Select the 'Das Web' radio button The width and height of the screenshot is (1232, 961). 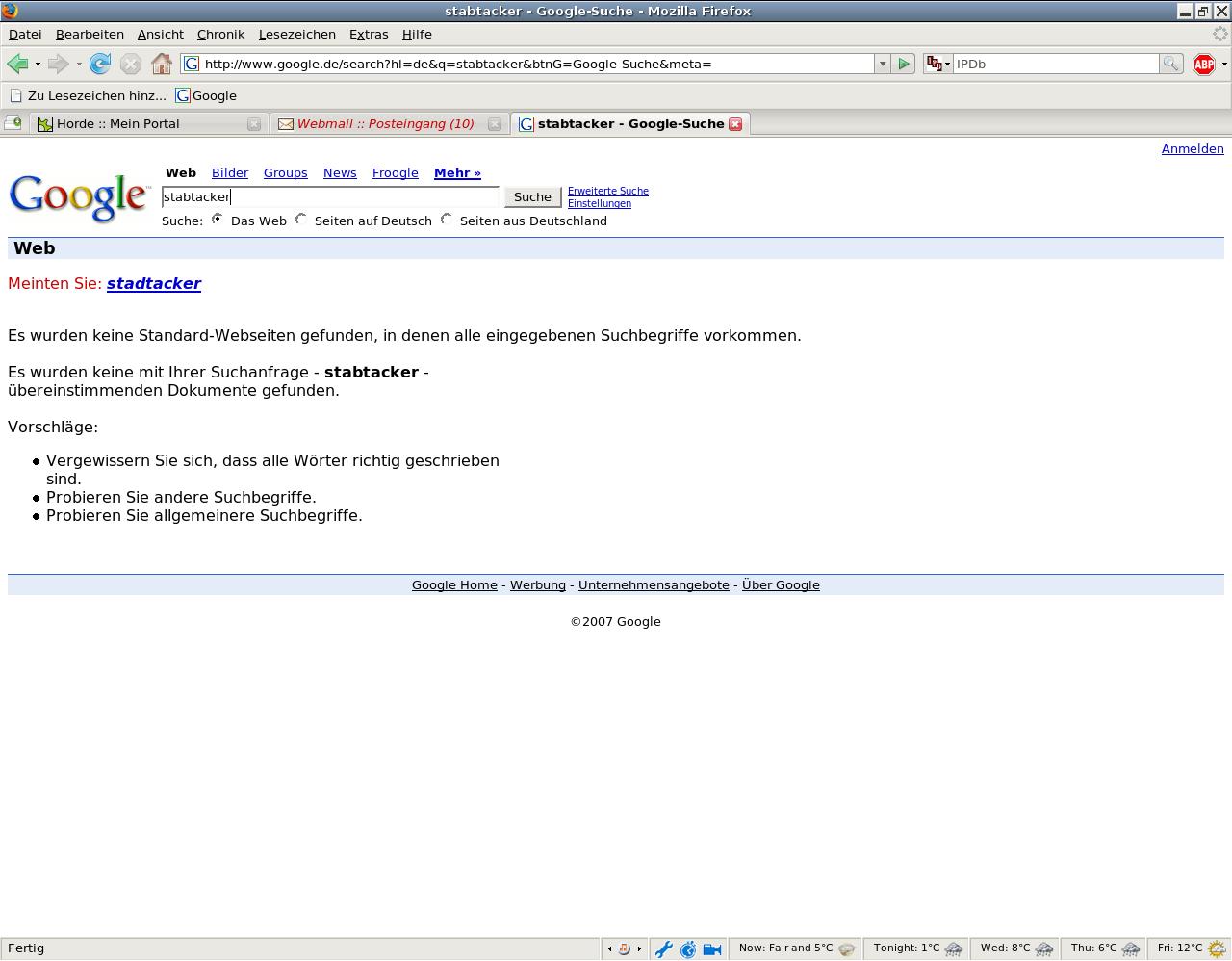pos(218,220)
